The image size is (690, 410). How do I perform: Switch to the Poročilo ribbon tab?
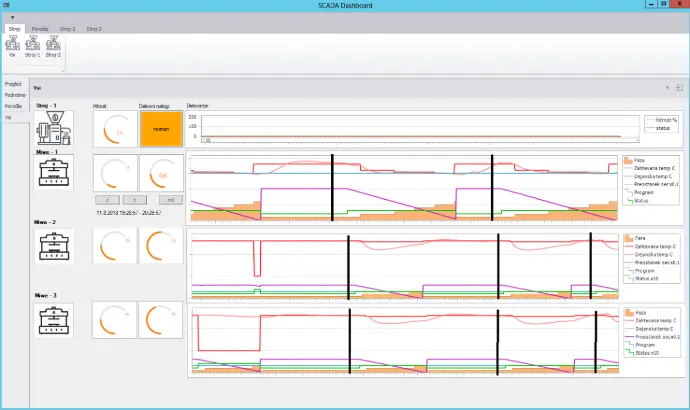click(x=41, y=30)
